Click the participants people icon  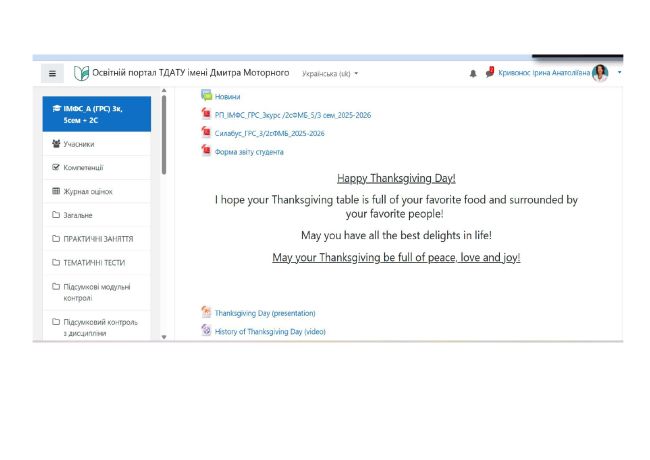pyautogui.click(x=56, y=144)
